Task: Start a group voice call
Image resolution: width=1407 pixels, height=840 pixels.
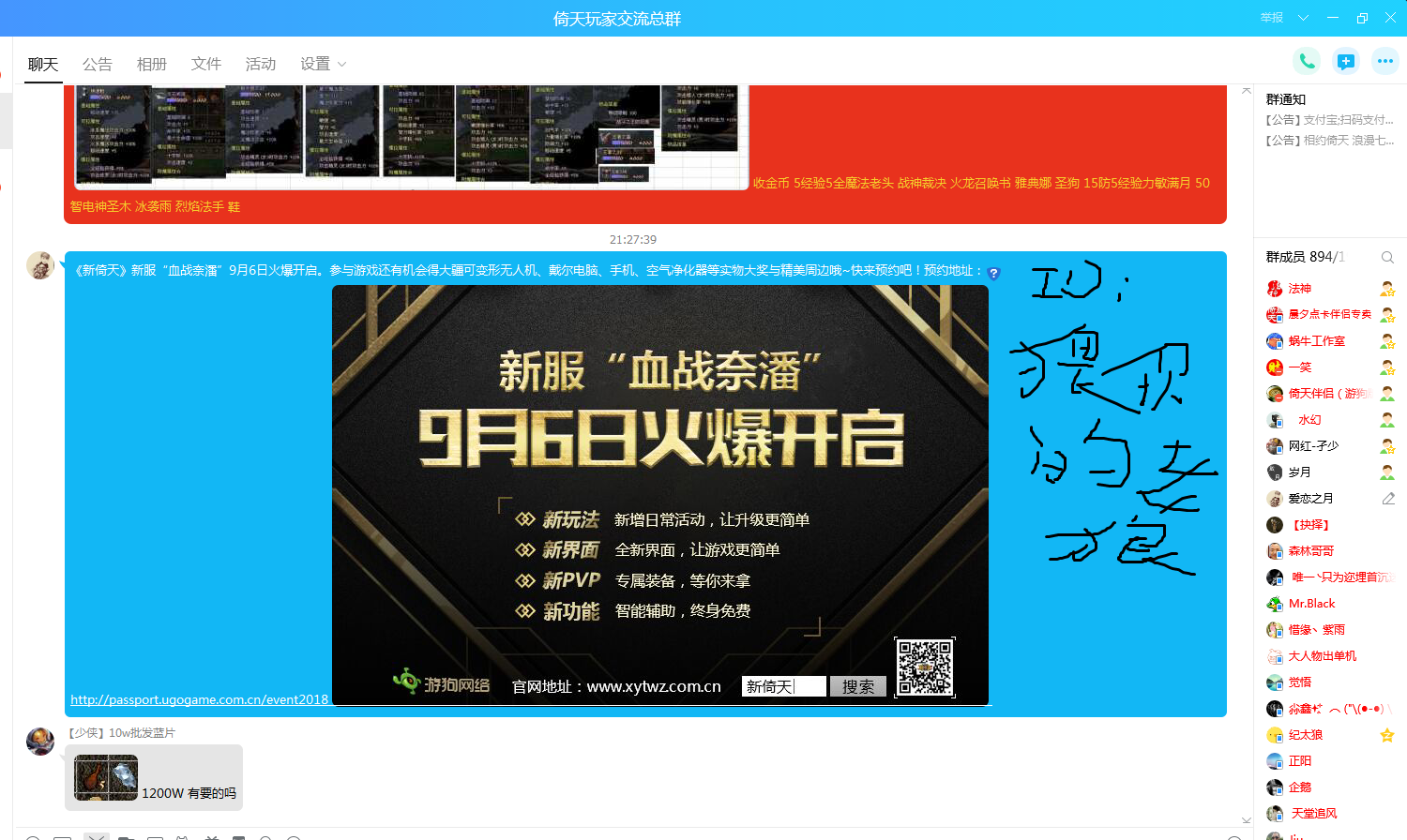Action: point(1306,61)
